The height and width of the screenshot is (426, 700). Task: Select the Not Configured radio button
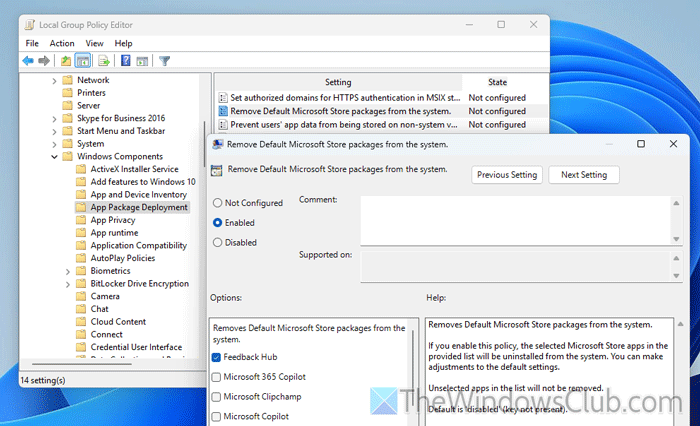(217, 203)
